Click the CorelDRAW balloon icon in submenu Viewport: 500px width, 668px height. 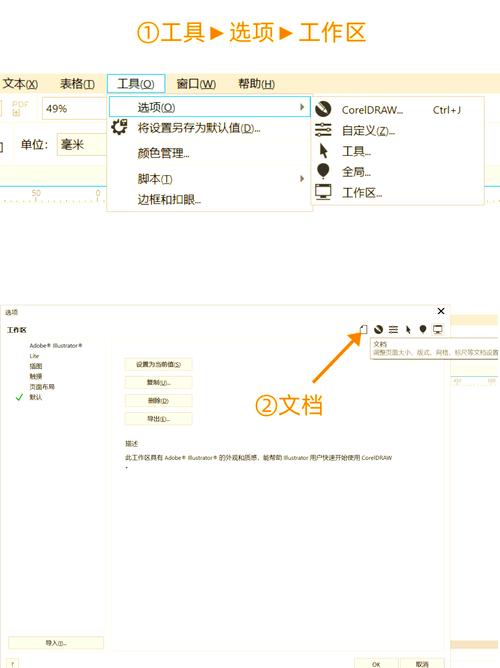pyautogui.click(x=323, y=109)
